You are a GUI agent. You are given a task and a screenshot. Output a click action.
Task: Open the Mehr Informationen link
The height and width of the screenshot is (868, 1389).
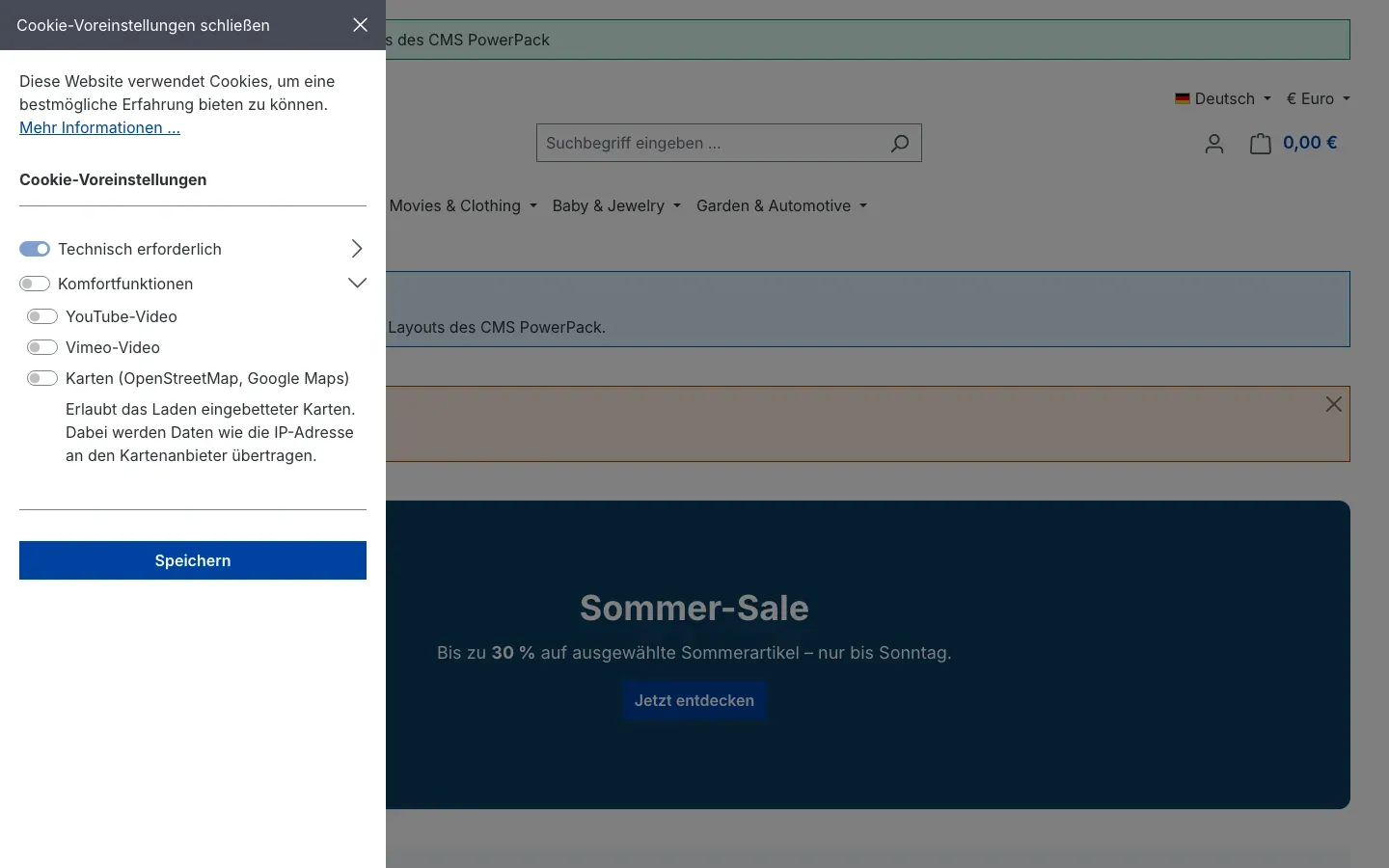[99, 127]
